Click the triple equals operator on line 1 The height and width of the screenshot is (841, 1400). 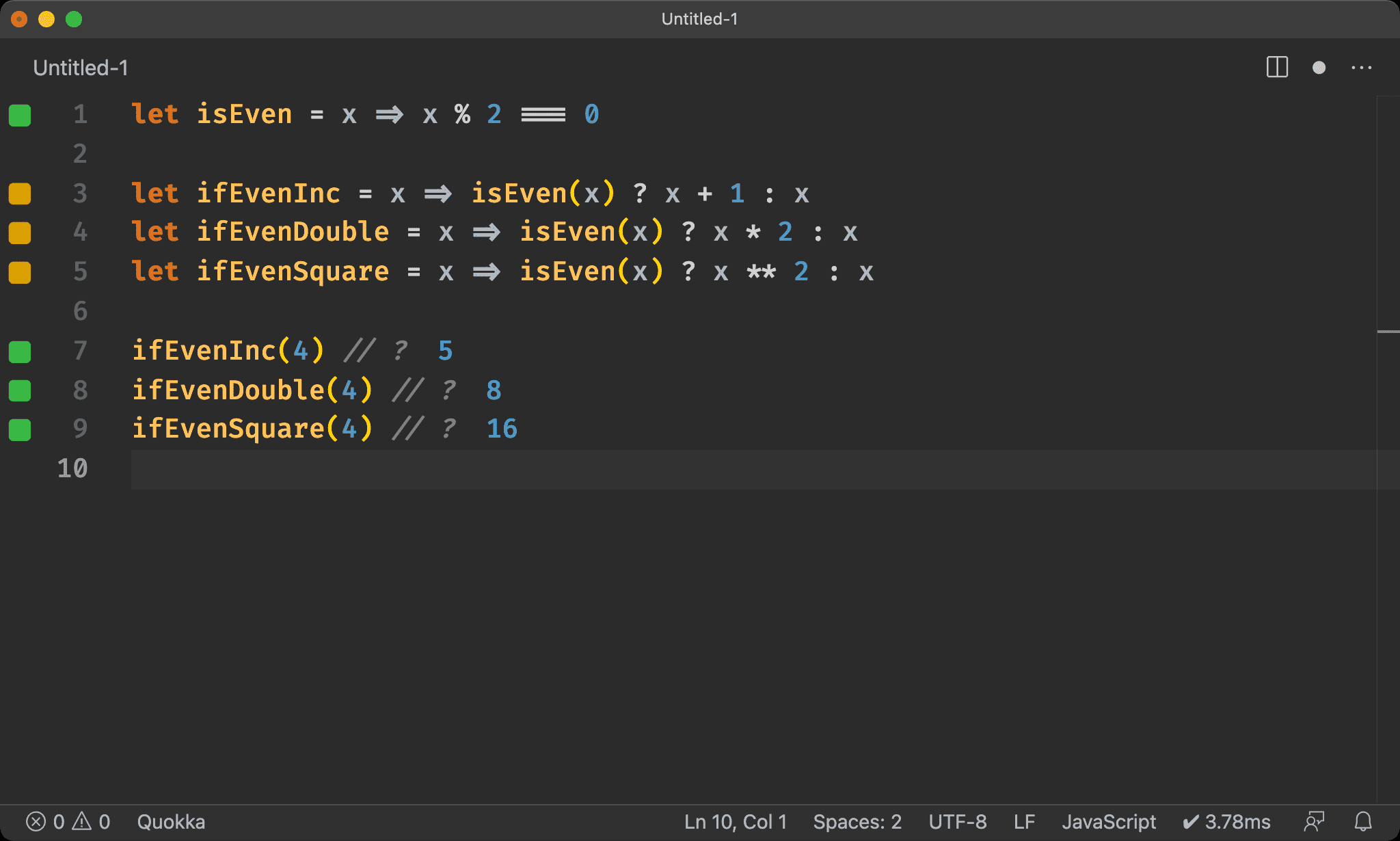pyautogui.click(x=543, y=114)
